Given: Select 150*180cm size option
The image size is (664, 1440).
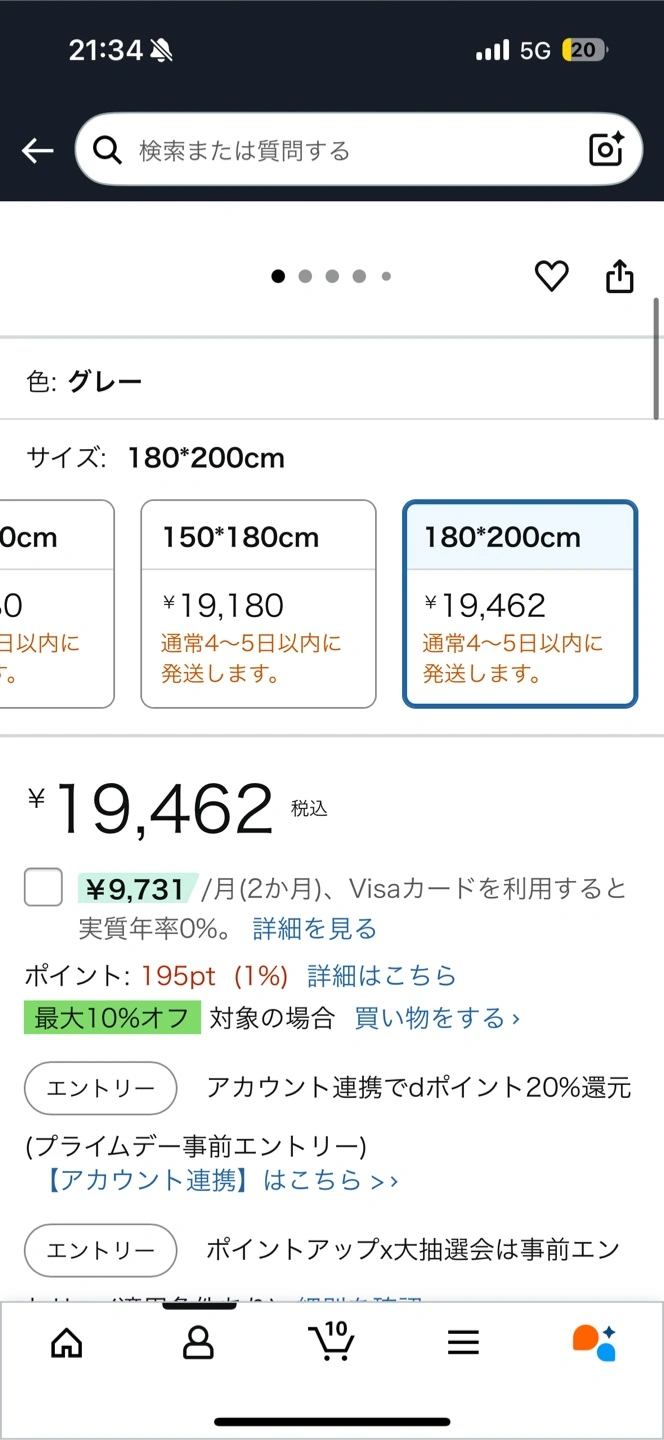Looking at the screenshot, I should (258, 604).
